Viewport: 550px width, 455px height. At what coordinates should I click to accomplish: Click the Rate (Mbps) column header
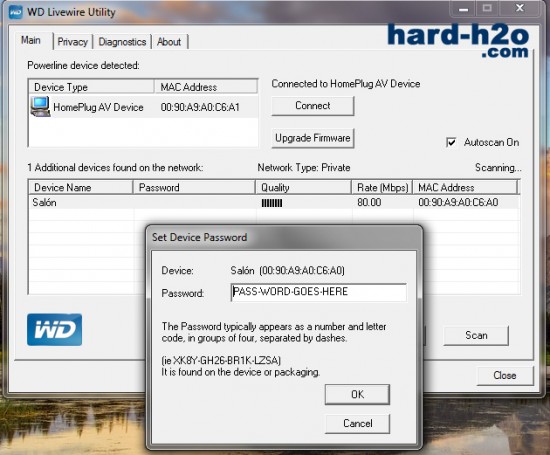(382, 187)
